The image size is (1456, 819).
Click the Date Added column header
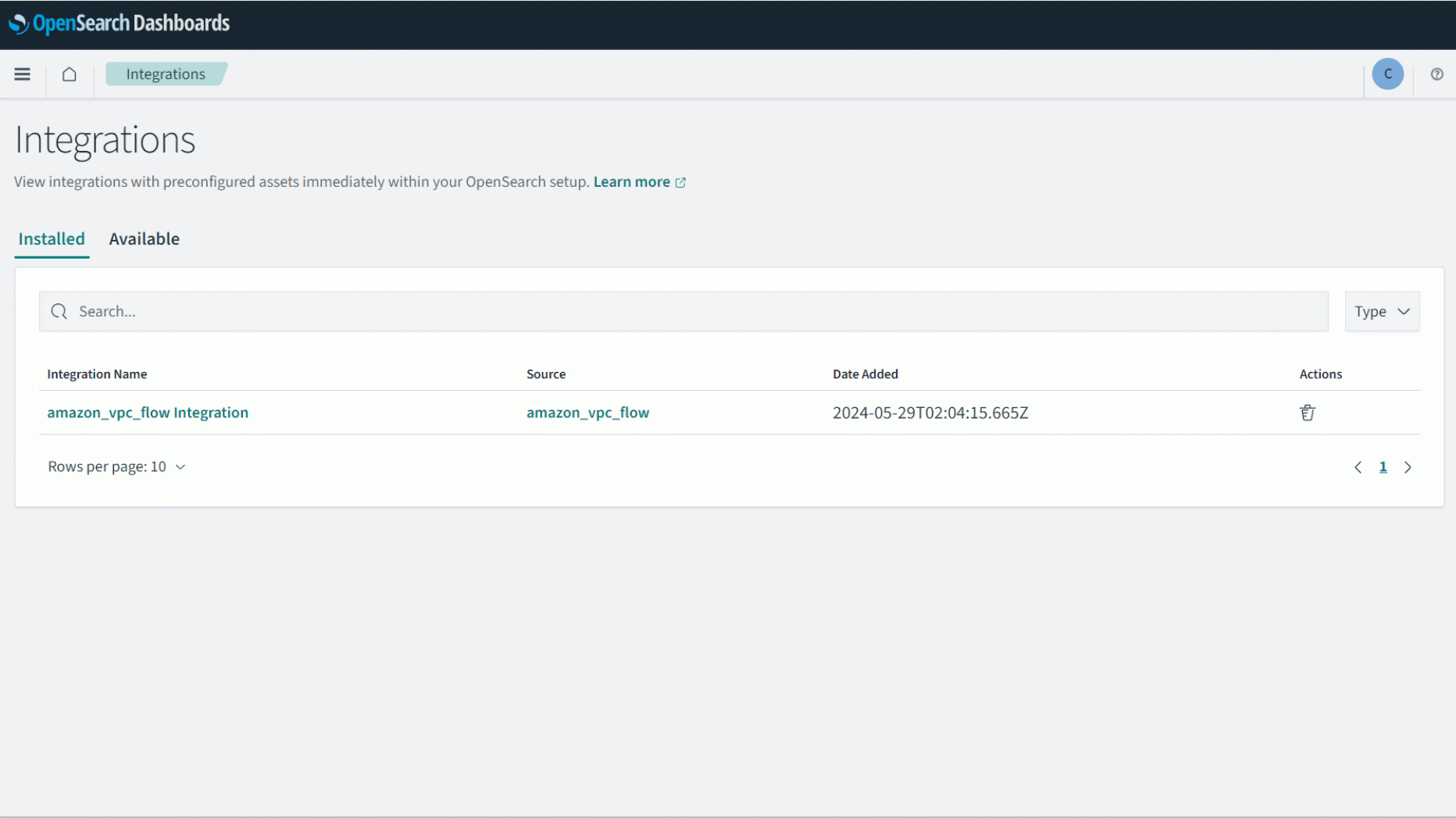point(865,374)
